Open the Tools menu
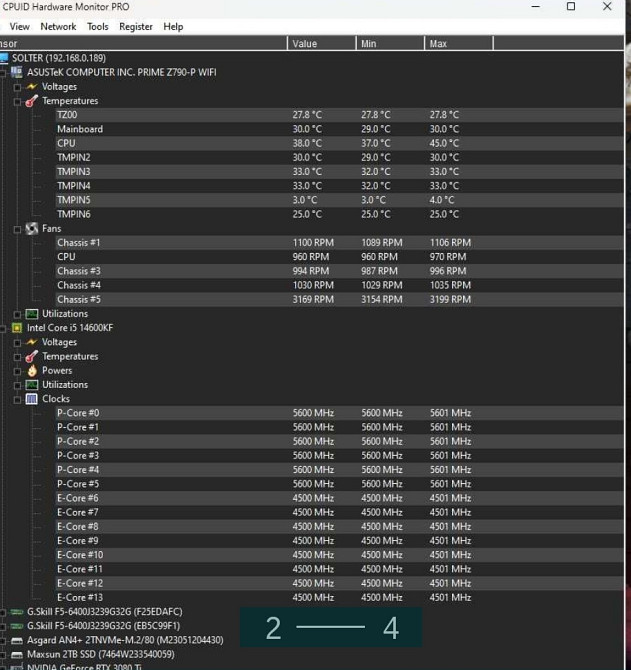631x670 pixels. [97, 27]
